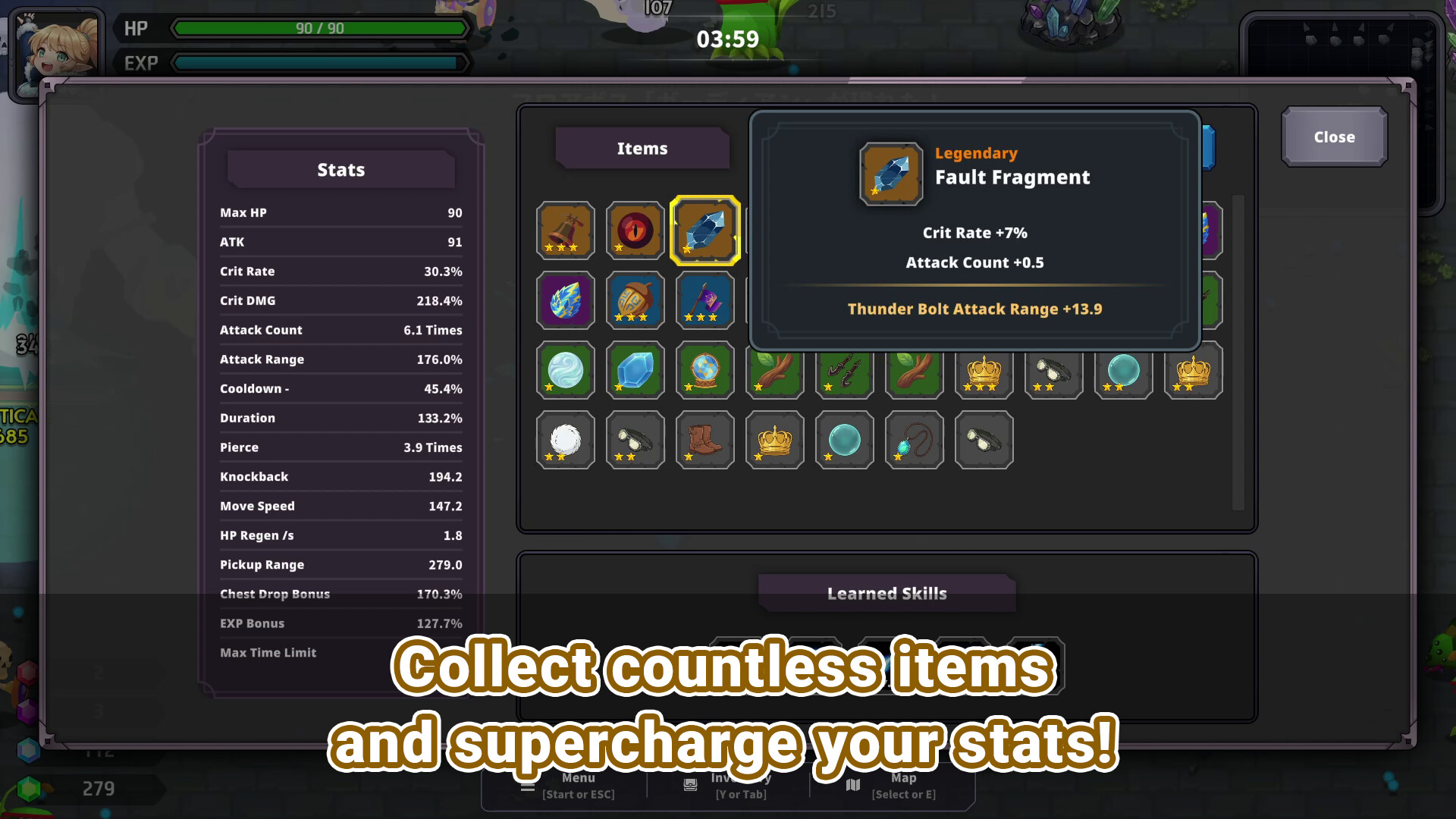Open the Items tab header

coord(642,148)
